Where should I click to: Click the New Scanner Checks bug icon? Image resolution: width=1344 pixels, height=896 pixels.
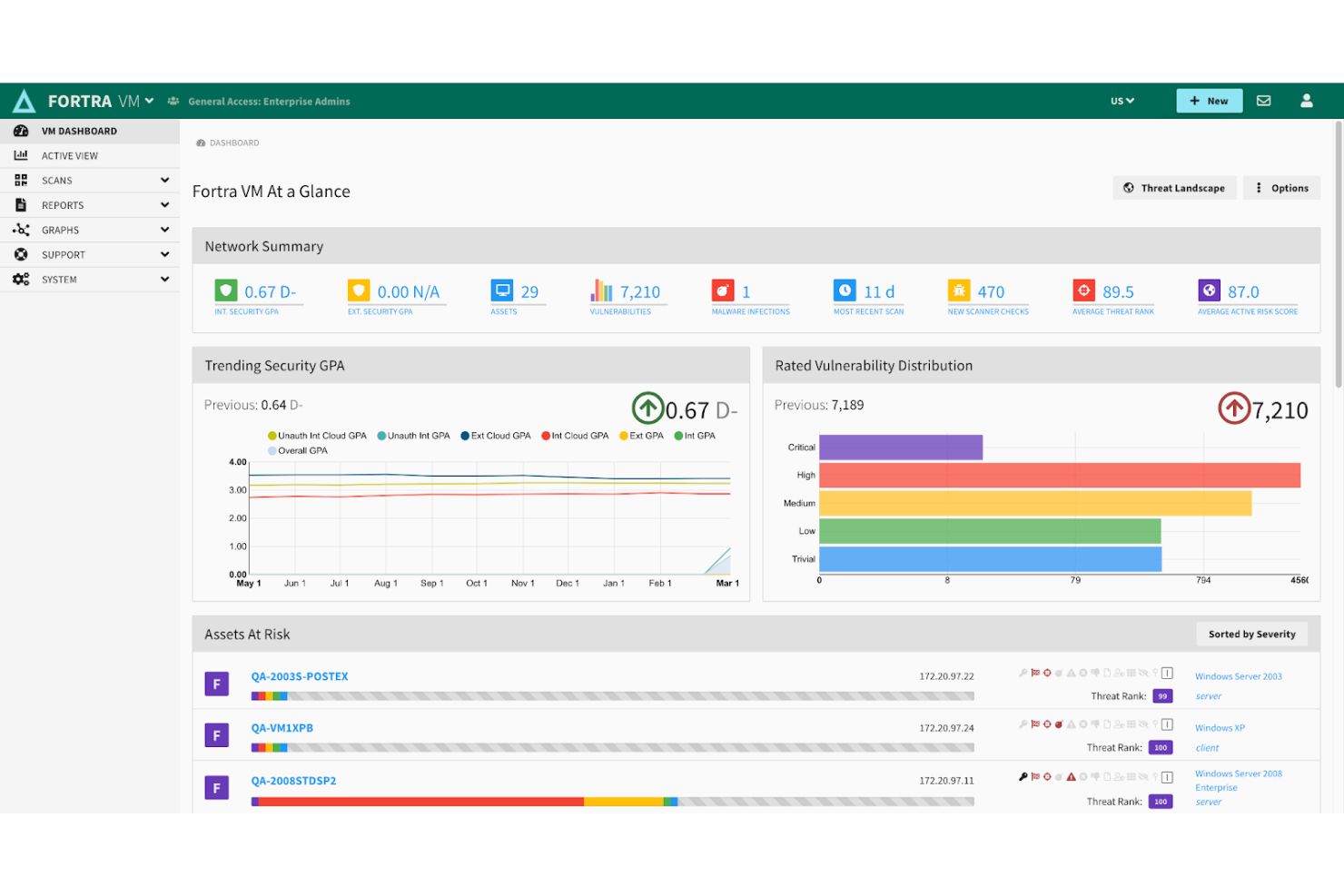959,290
